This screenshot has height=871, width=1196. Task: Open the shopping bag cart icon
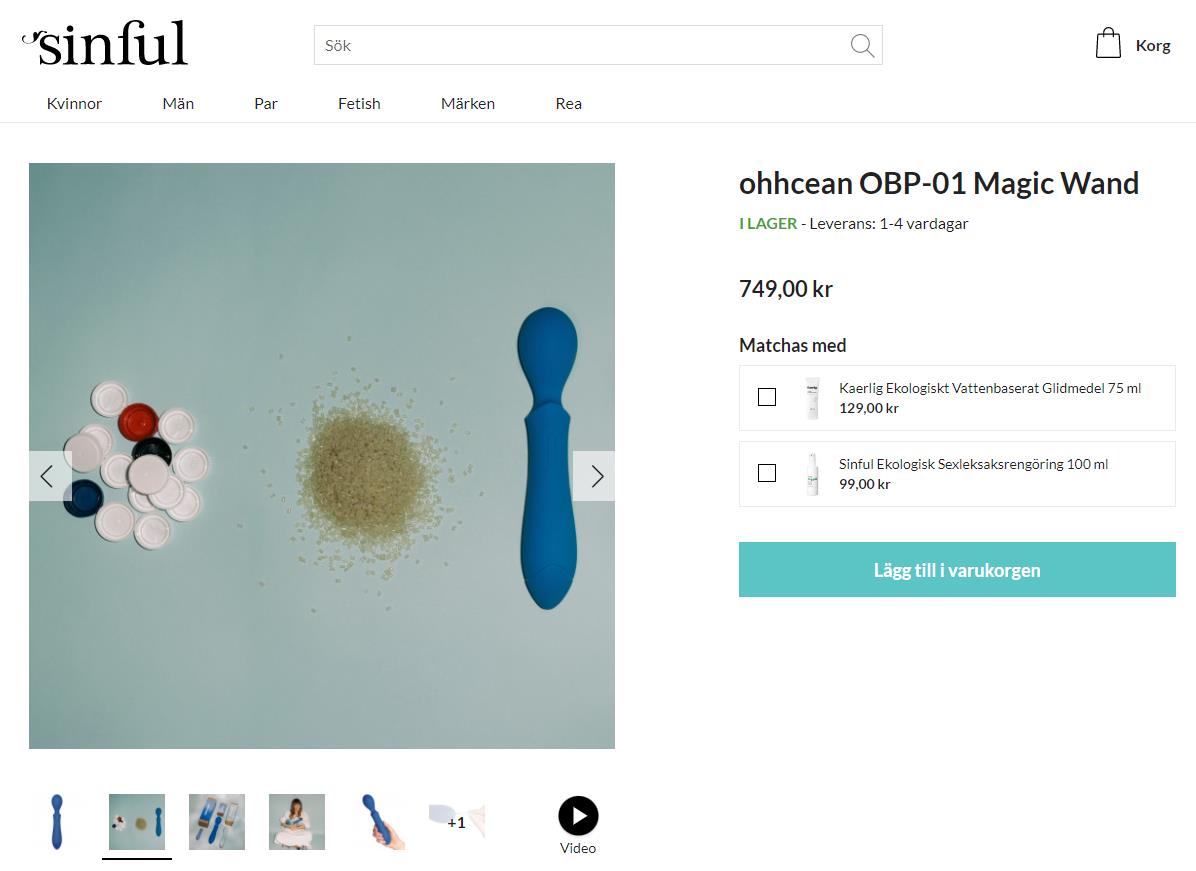(1108, 43)
